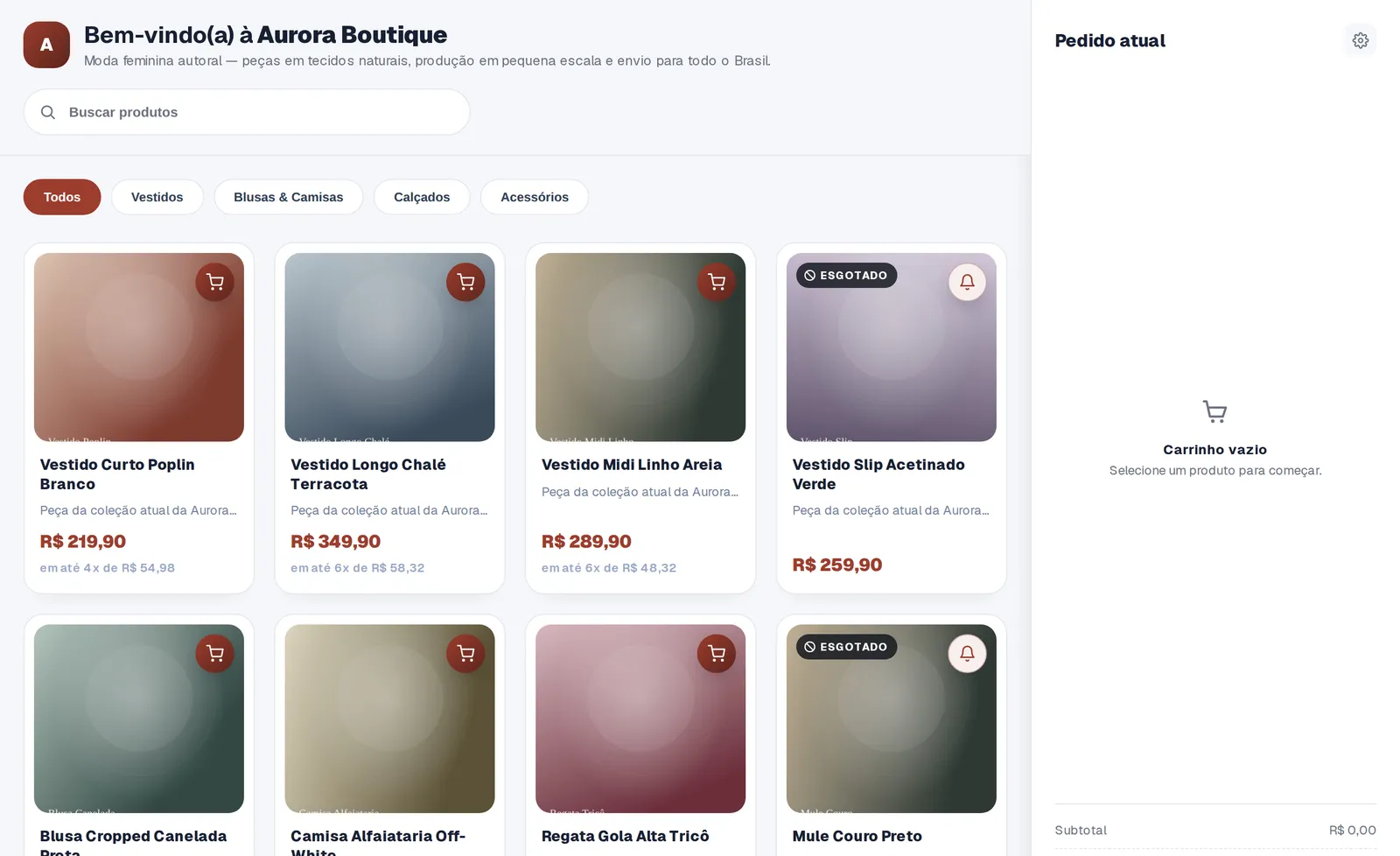Image resolution: width=1400 pixels, height=856 pixels.
Task: Open settings gear in Pedido atual
Action: (1360, 40)
